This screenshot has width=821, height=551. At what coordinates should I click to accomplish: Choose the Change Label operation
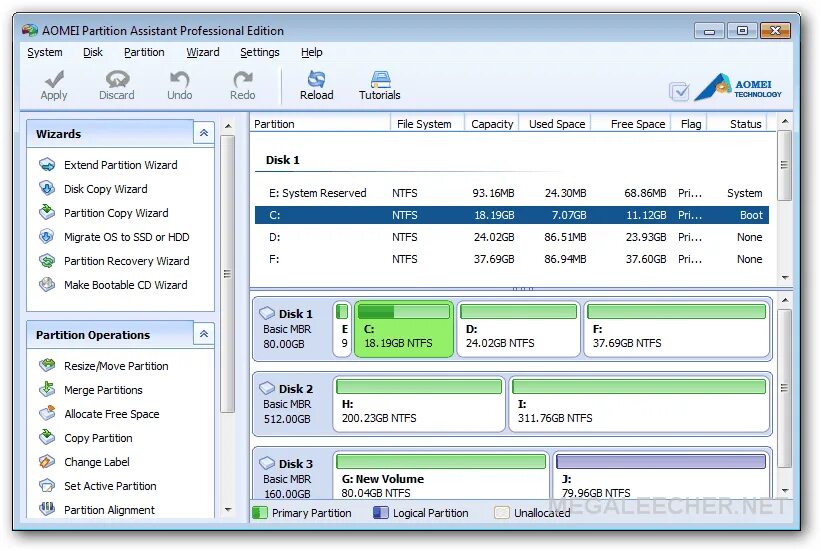[x=96, y=462]
